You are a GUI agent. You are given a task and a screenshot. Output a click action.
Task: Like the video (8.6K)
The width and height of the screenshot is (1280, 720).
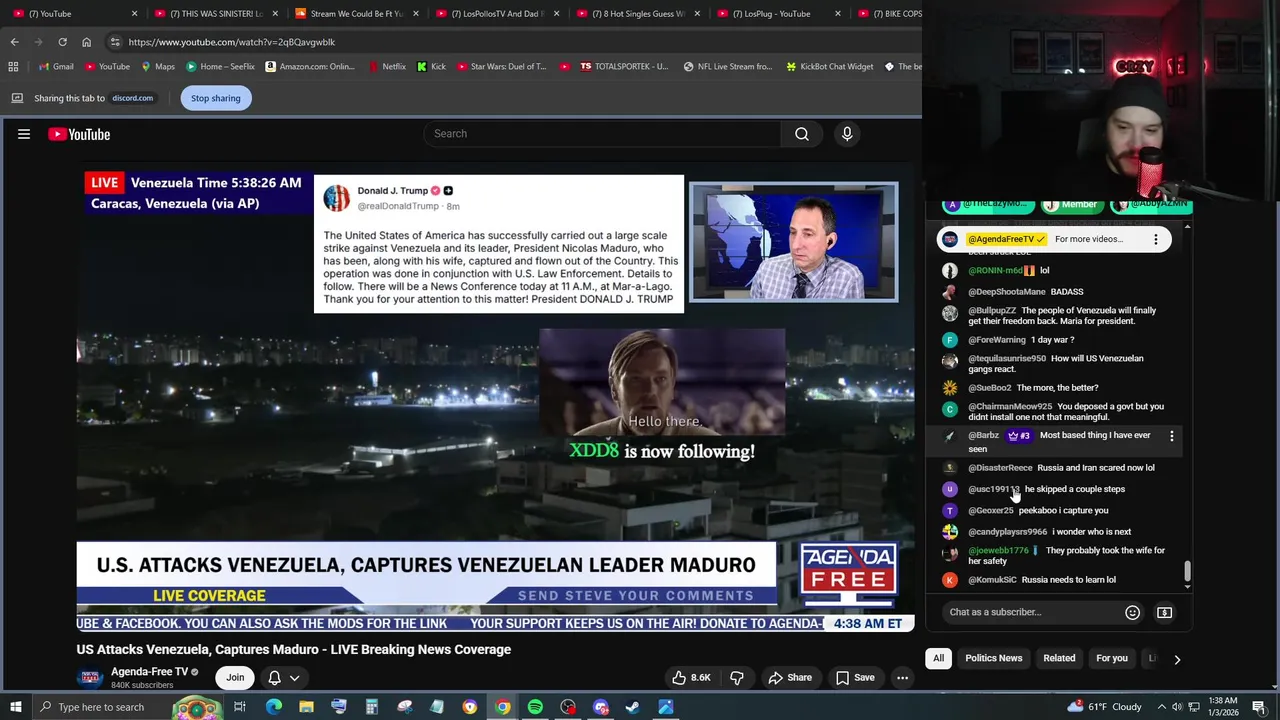[691, 678]
